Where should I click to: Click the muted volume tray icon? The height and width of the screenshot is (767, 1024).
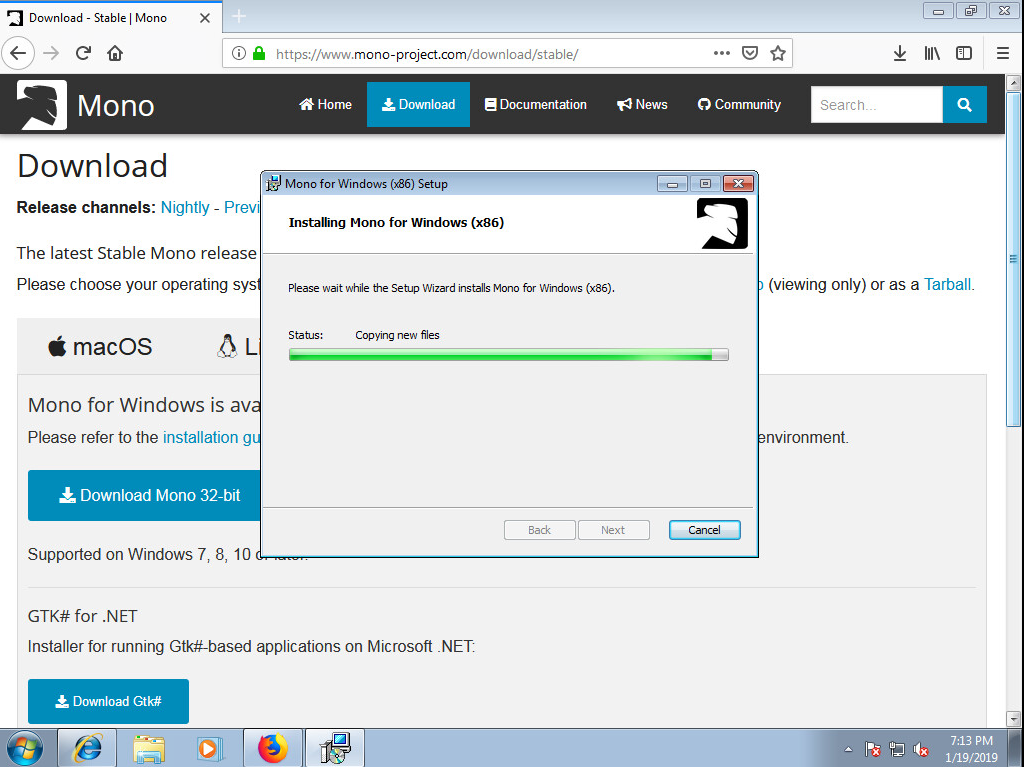(x=921, y=749)
